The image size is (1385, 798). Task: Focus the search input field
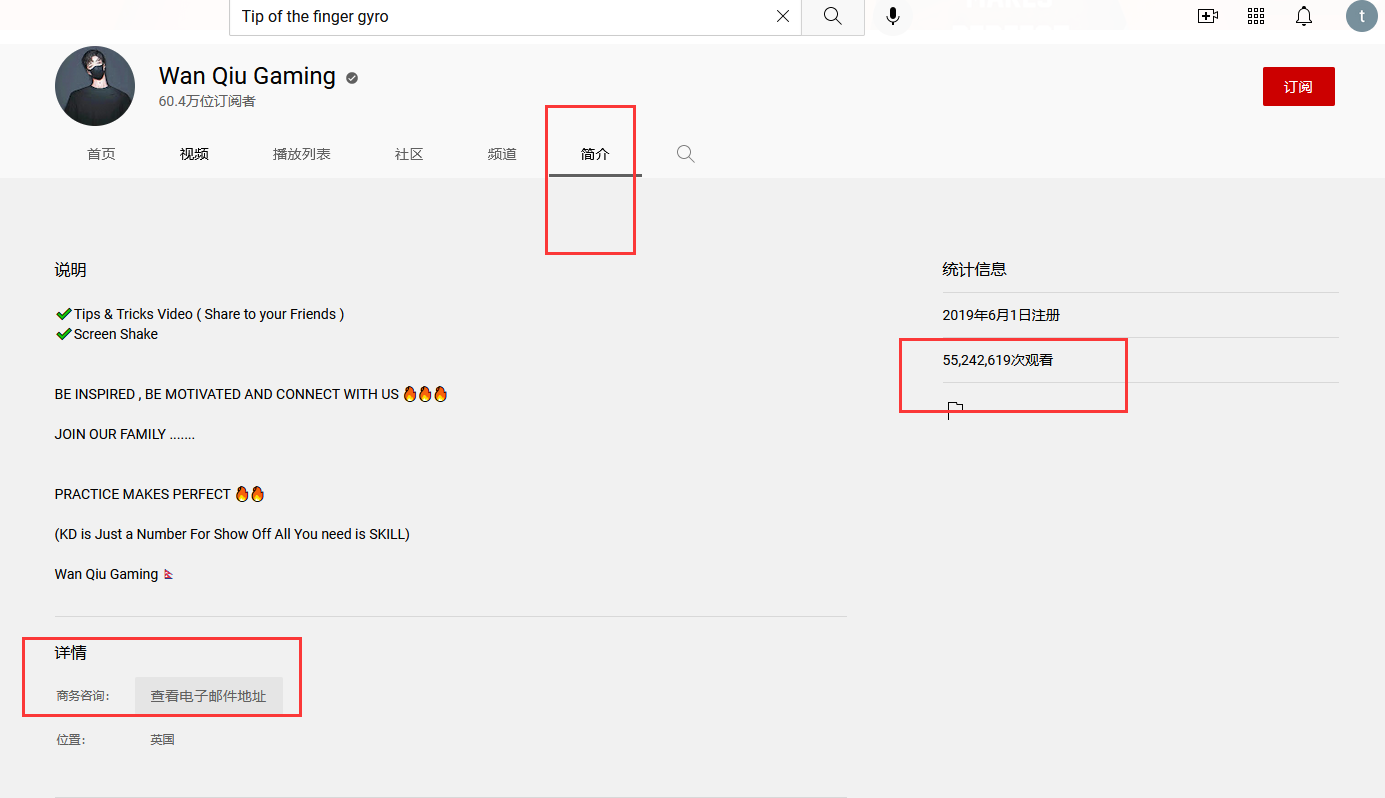500,16
